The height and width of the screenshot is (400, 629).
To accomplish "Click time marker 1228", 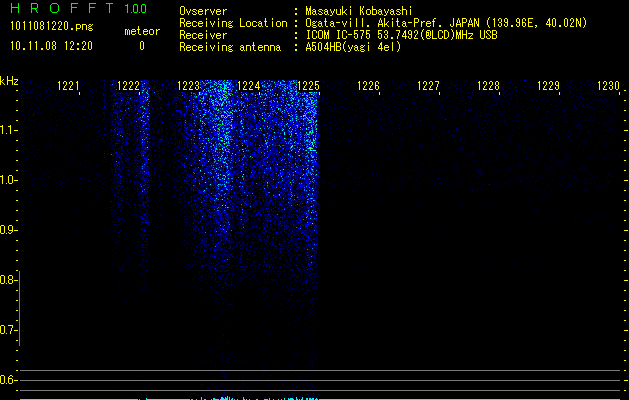I will (x=488, y=85).
